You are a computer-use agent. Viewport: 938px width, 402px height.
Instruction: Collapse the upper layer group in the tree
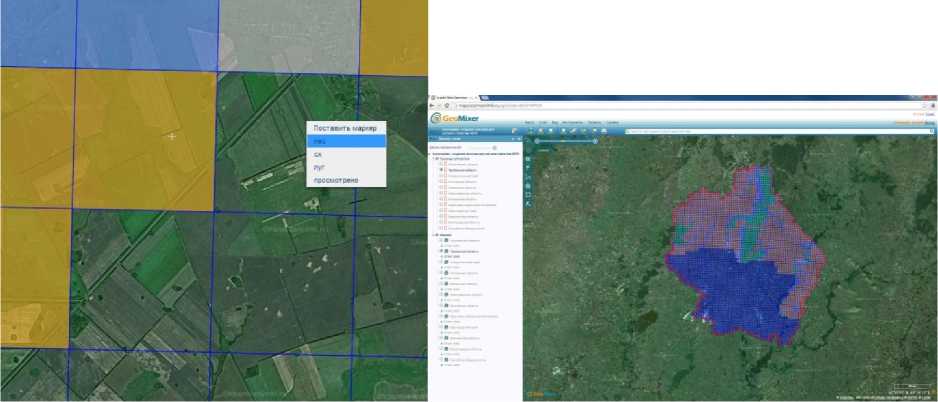[432, 158]
